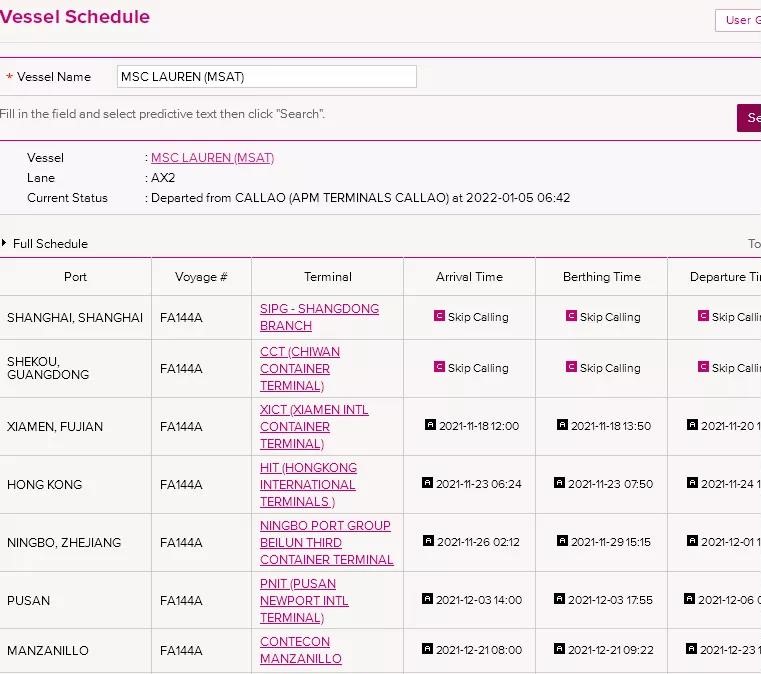Viewport: 761px width, 674px height.
Task: Click the Vessel Name input field
Action: [266, 77]
